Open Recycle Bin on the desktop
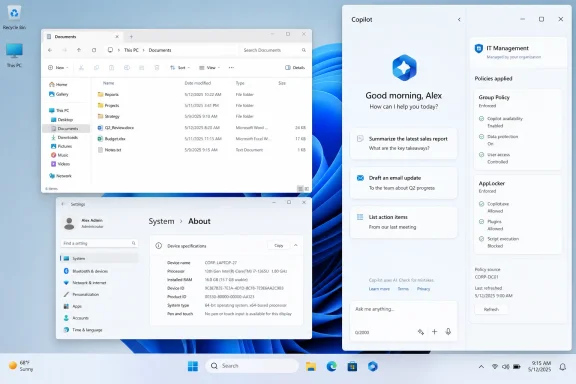 [14, 17]
